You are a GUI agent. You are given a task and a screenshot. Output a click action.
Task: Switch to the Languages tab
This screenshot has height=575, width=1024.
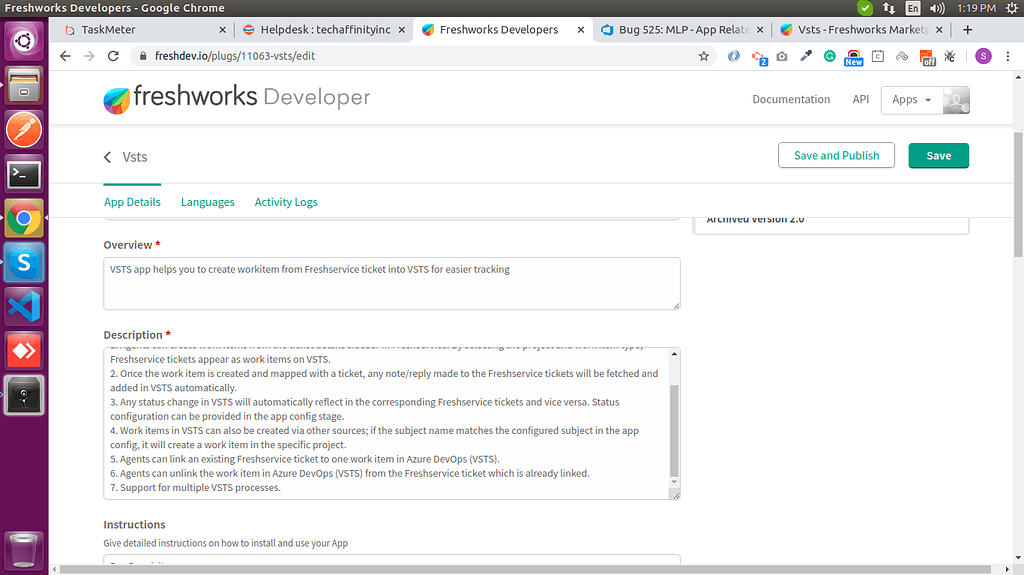[207, 202]
